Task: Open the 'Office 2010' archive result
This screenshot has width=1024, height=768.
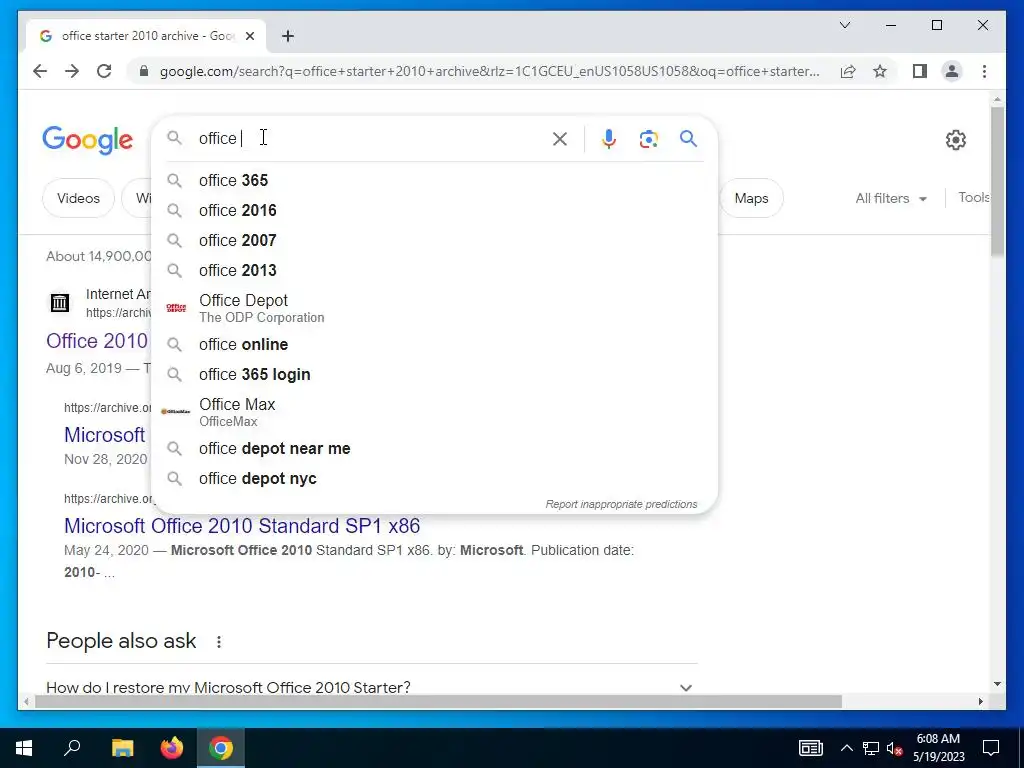Action: tap(97, 341)
